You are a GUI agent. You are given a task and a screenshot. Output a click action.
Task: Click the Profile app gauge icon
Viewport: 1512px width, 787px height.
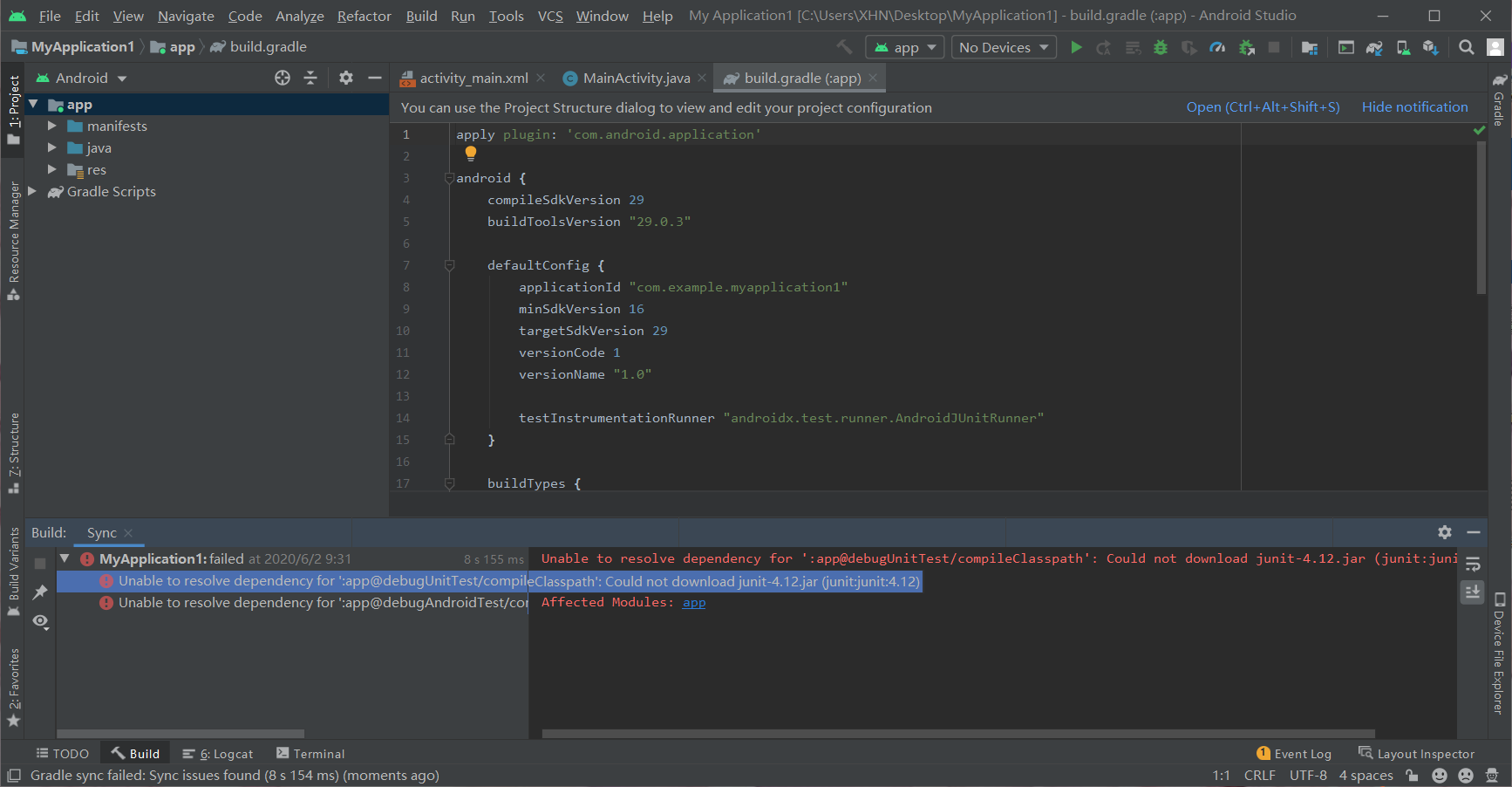1217,47
